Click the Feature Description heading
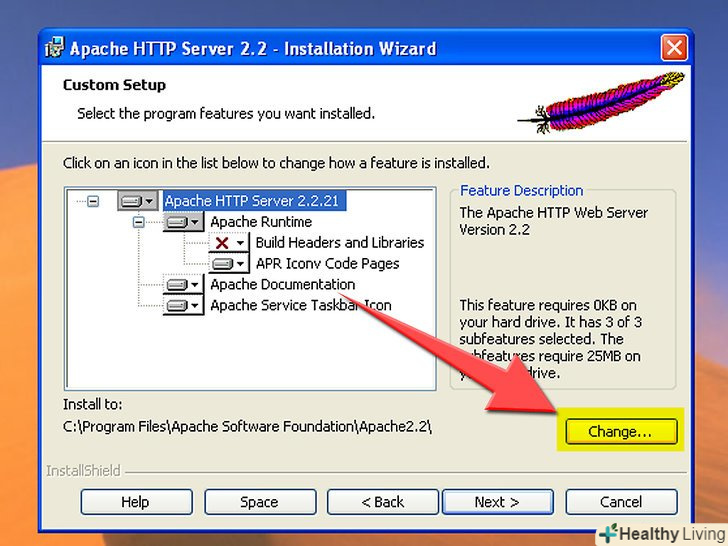This screenshot has width=728, height=546. tap(521, 190)
